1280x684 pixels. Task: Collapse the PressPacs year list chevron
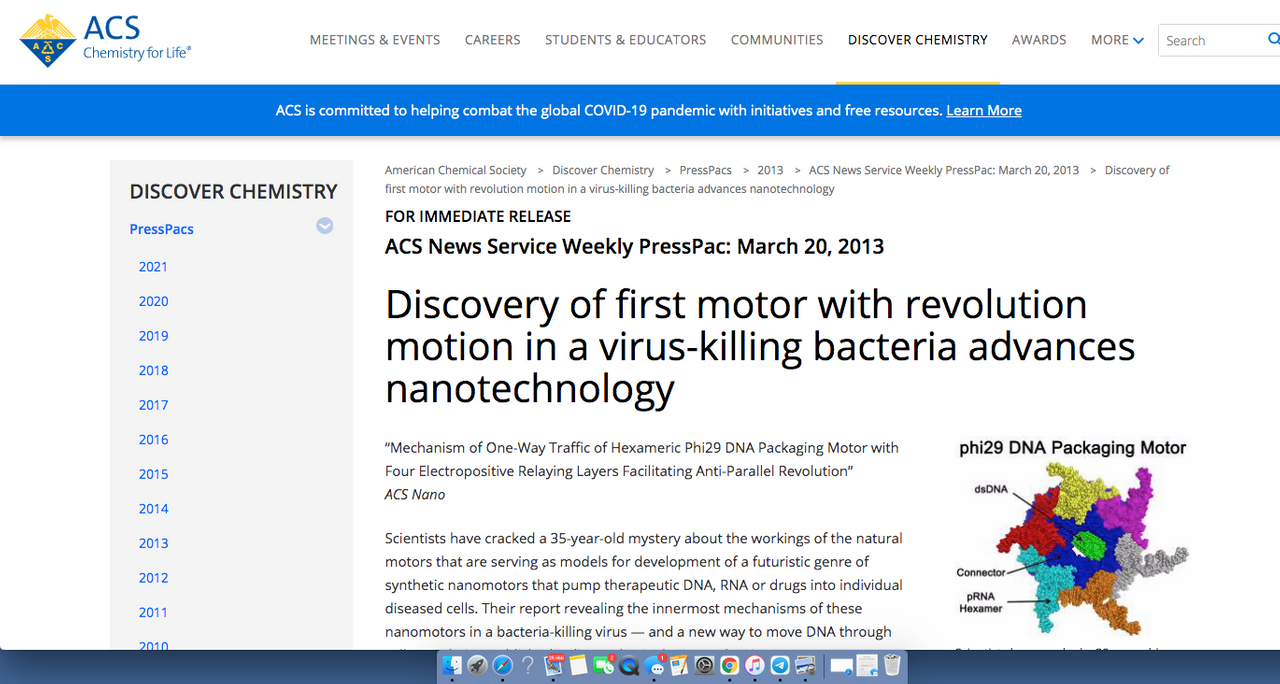[325, 226]
